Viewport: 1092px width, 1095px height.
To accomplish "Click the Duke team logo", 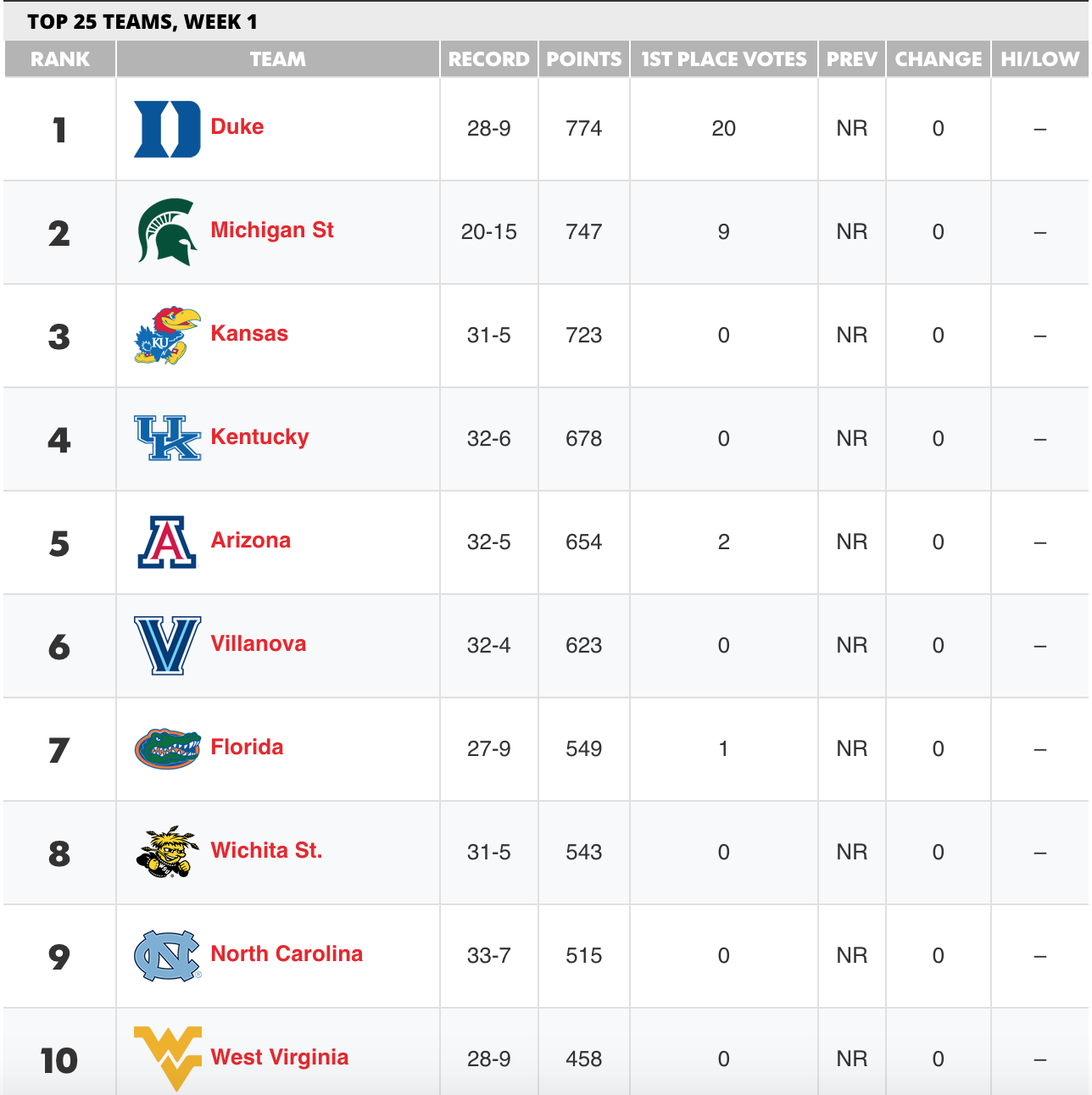I will 167,129.
